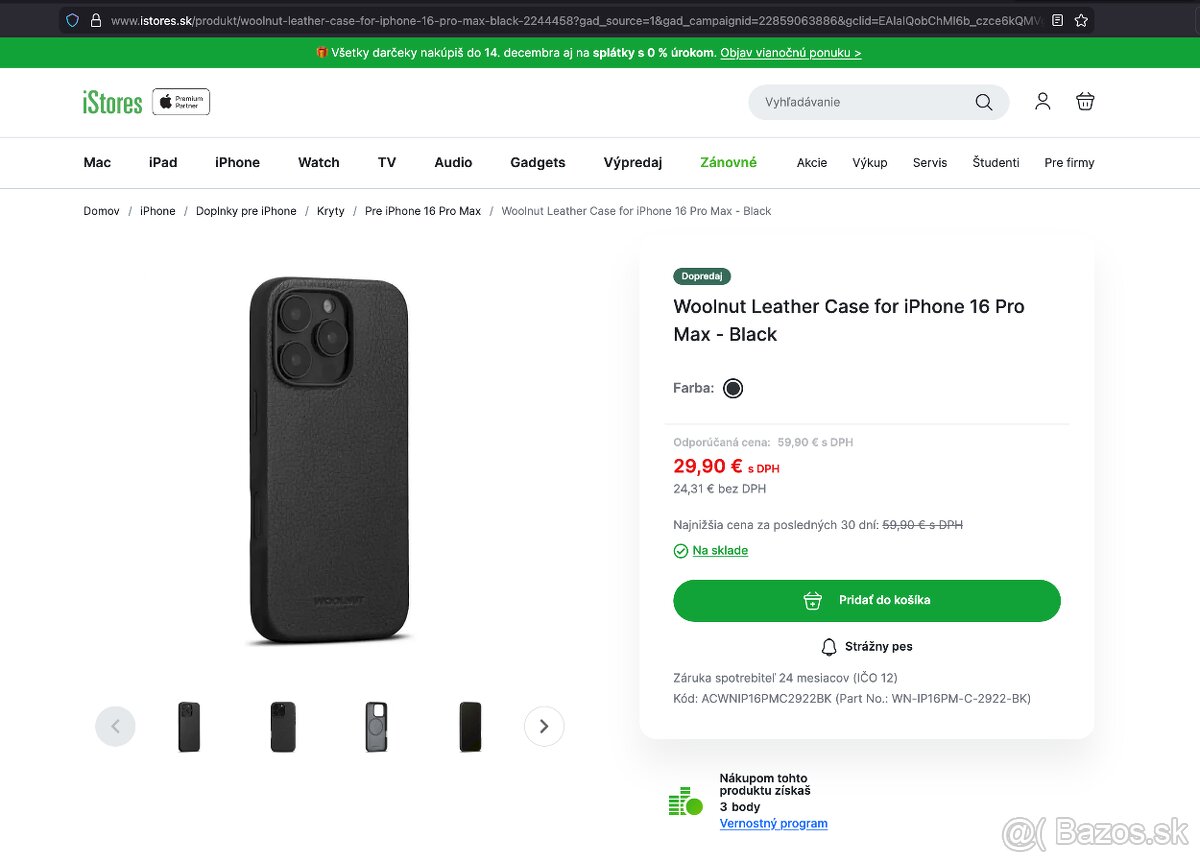Click the iStores logo

click(x=111, y=101)
